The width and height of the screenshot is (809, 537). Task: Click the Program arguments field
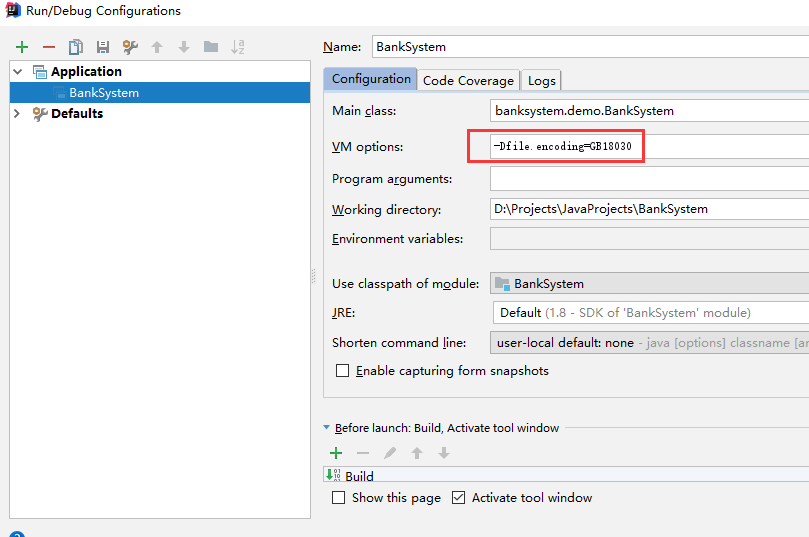tap(649, 178)
